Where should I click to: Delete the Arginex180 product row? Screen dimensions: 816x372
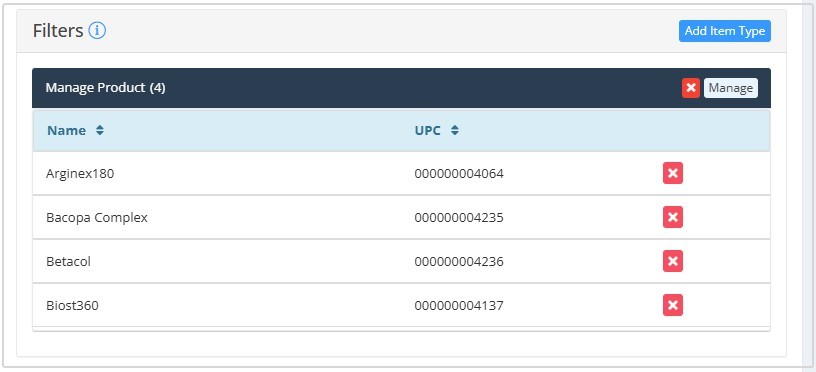coord(672,173)
